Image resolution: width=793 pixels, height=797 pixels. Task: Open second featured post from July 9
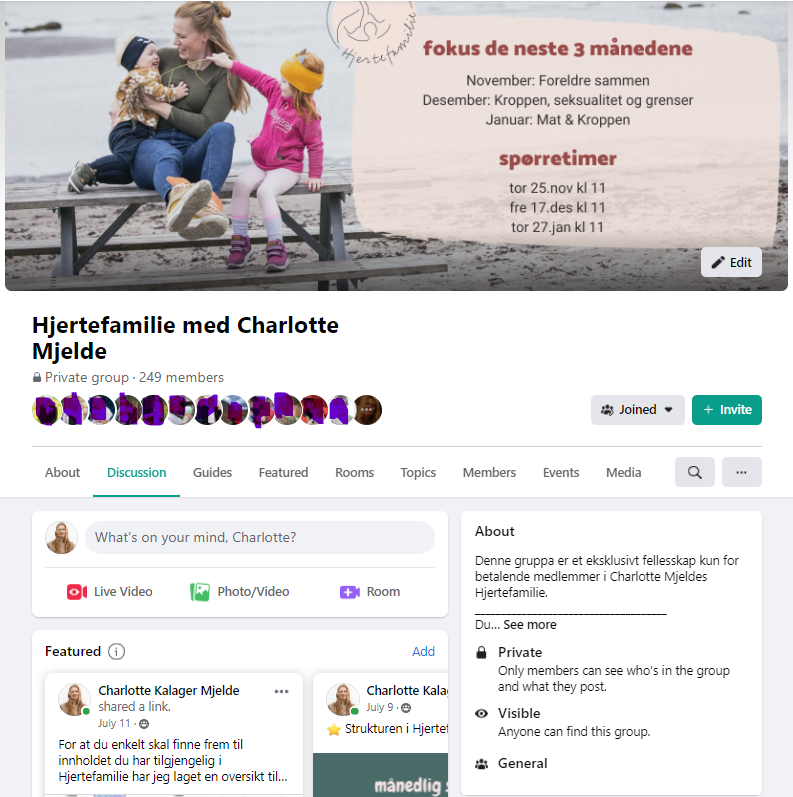[381, 735]
